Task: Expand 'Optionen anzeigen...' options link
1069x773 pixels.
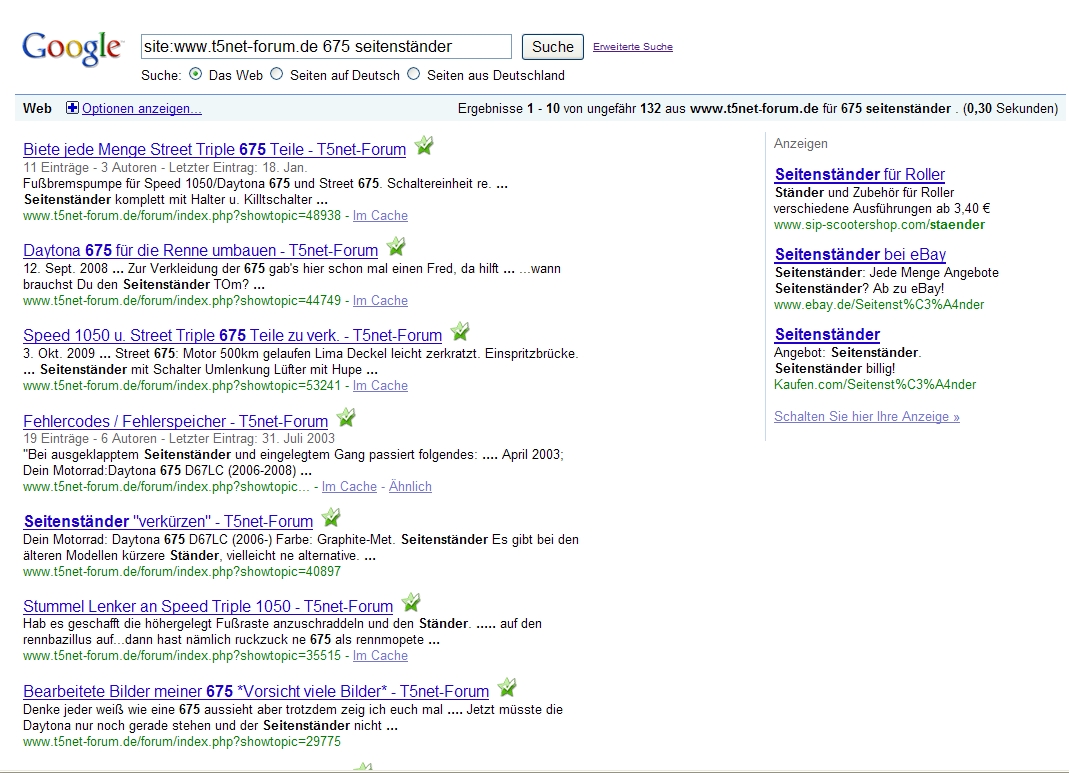Action: (x=142, y=108)
